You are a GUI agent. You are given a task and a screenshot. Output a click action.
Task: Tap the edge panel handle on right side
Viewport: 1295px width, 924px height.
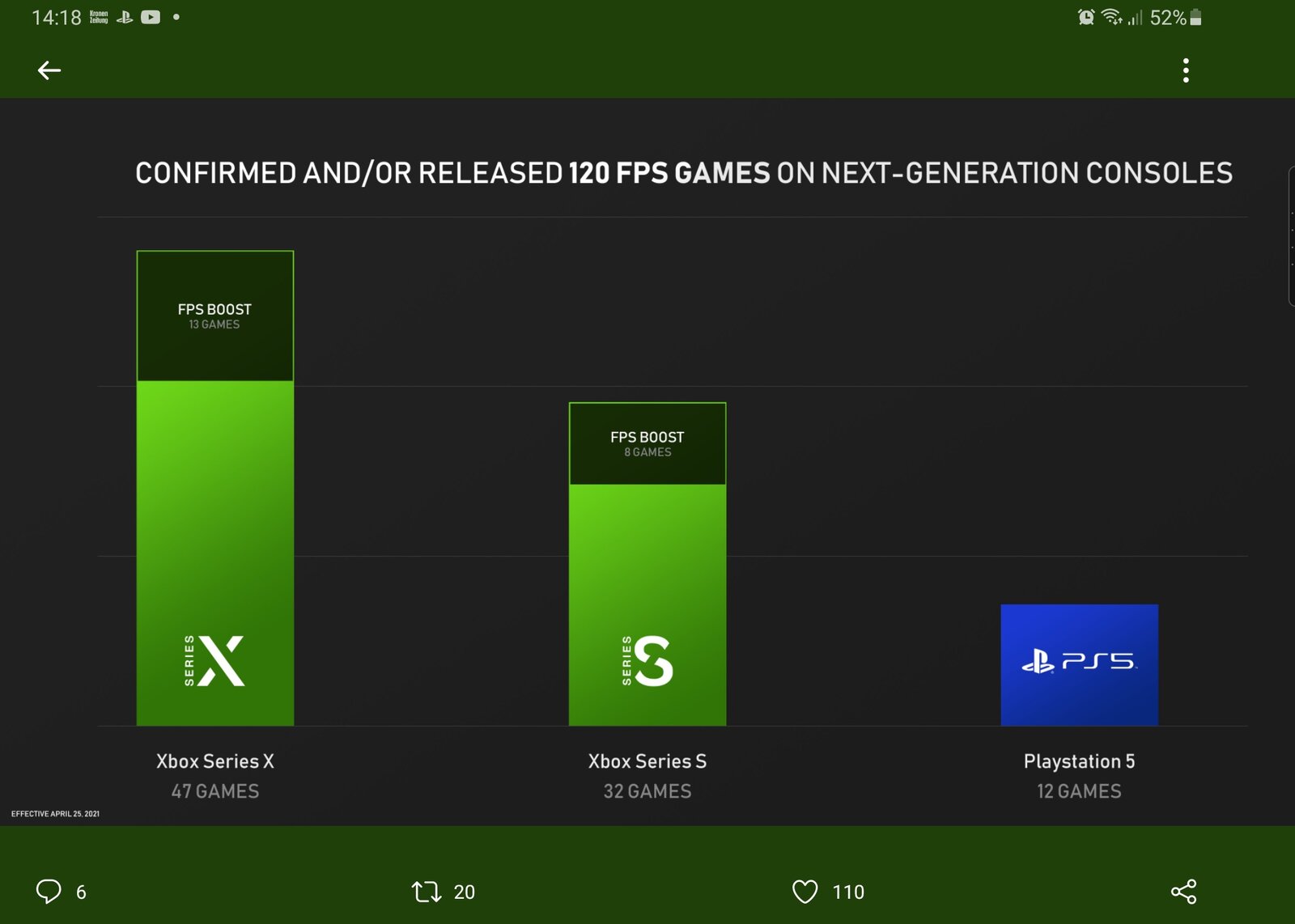(x=1292, y=235)
